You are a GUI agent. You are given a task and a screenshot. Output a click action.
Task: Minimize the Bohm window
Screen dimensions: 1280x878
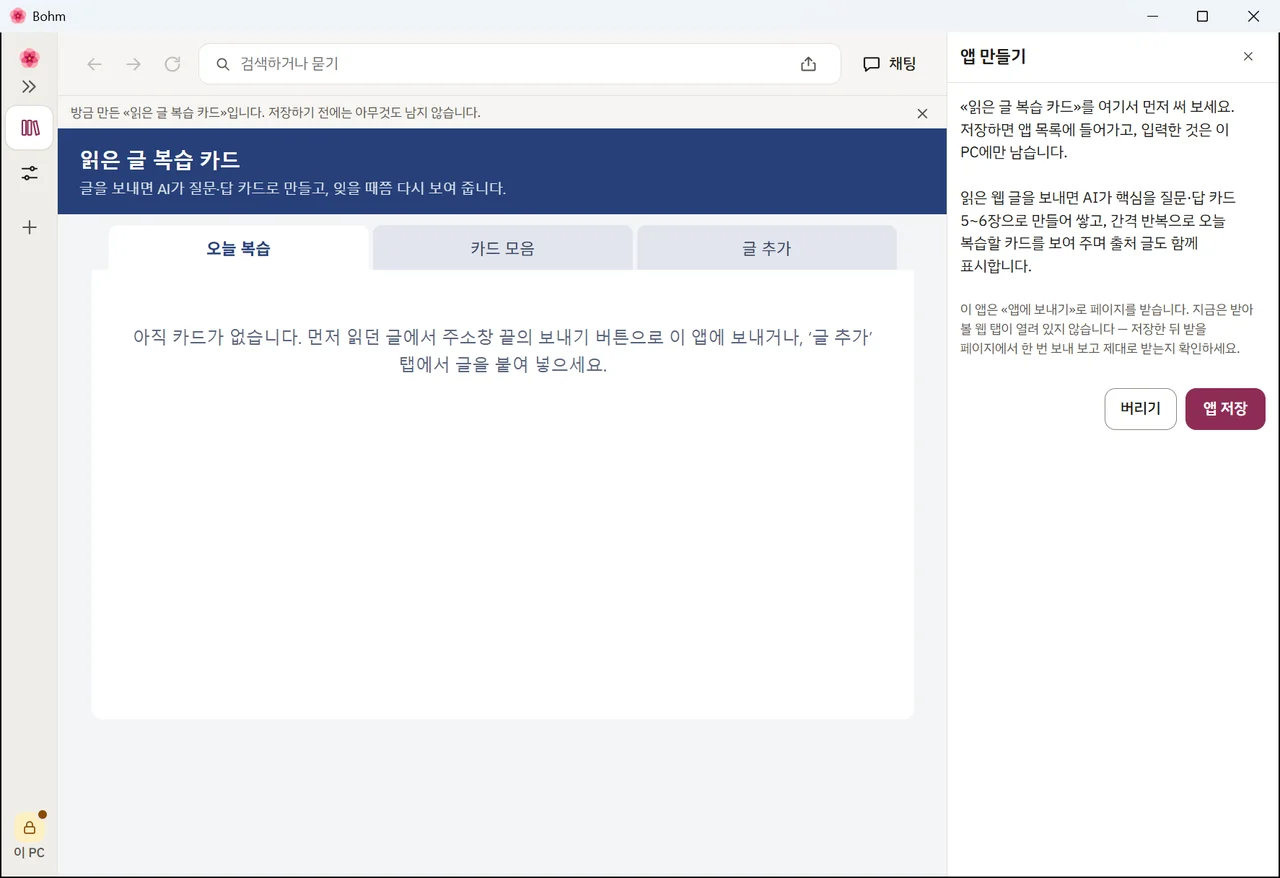click(1153, 16)
